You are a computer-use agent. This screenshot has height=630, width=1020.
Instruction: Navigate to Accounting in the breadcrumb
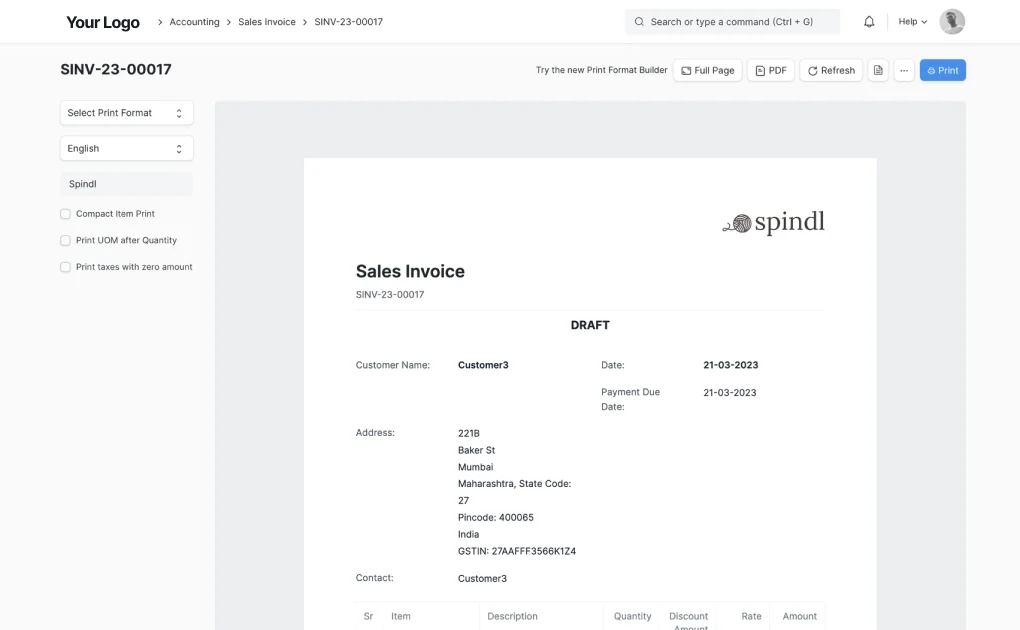194,21
